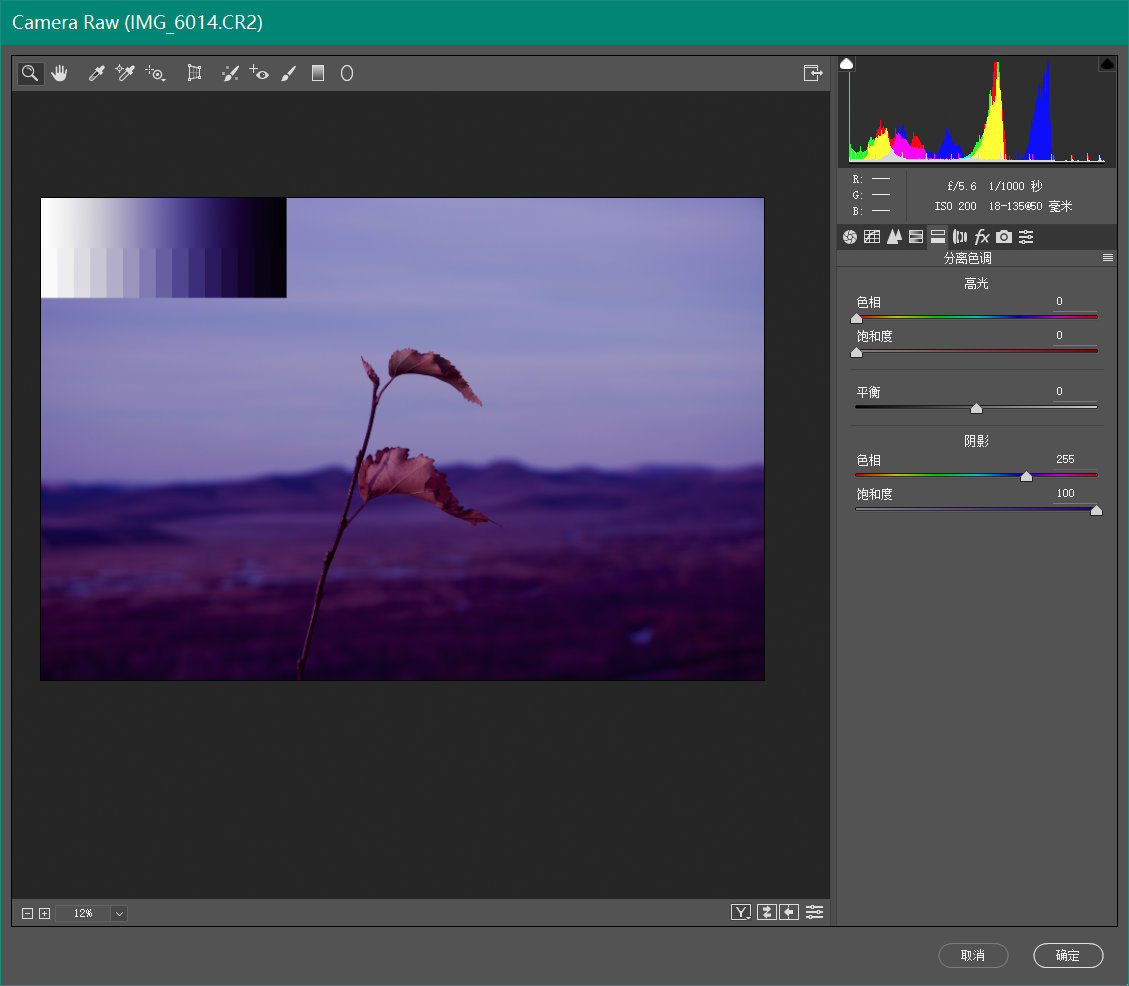Screen dimensions: 1129x986
Task: Click the 确定 button
Action: [x=1068, y=956]
